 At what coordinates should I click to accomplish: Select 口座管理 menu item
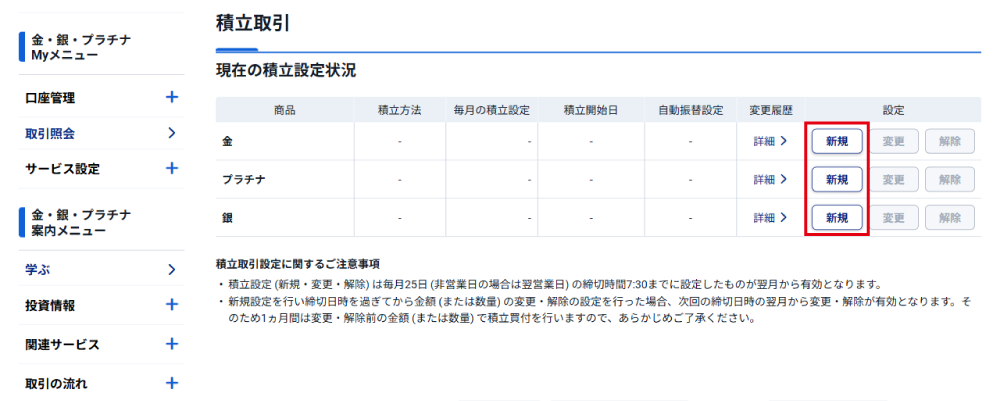50,98
